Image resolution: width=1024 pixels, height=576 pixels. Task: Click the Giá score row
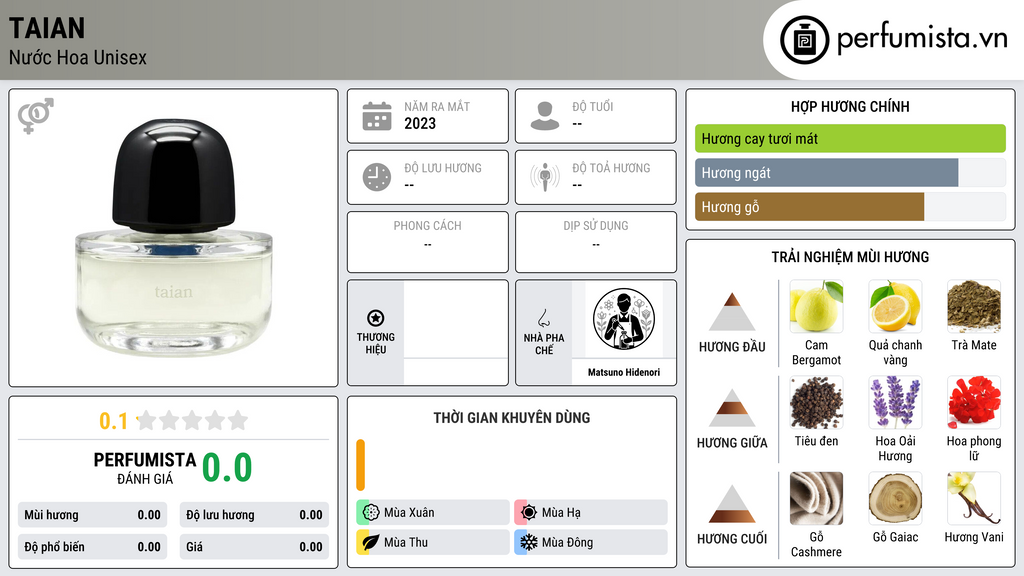tap(254, 547)
